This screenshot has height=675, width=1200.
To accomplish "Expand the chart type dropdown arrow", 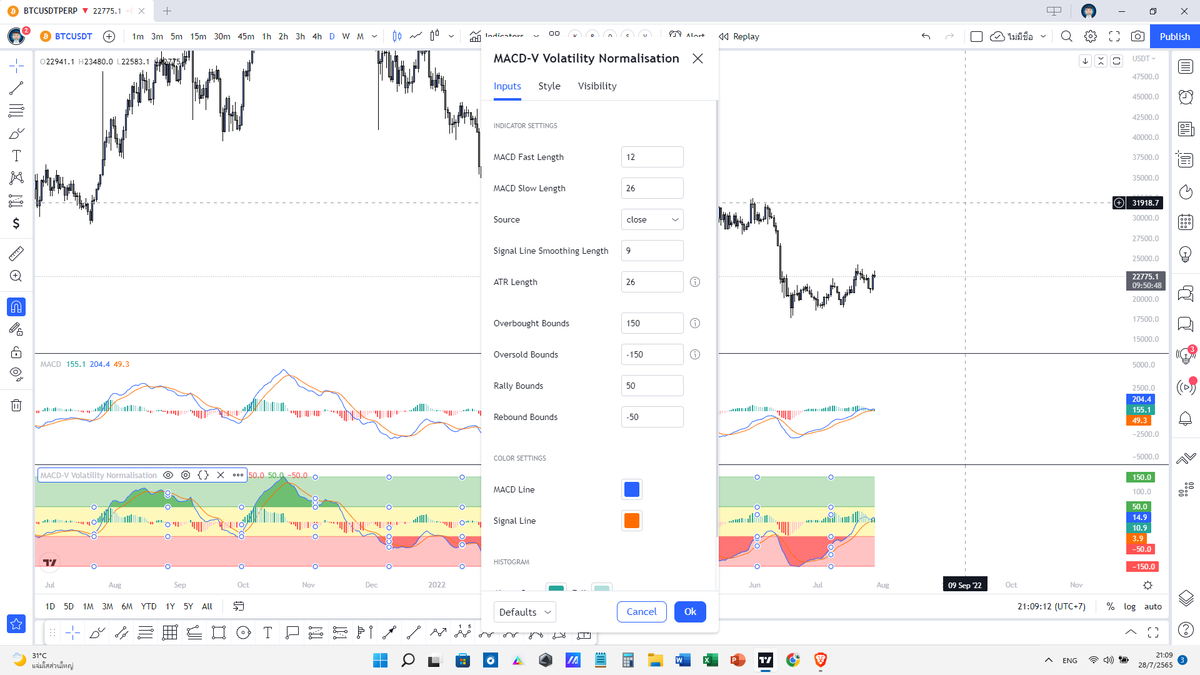I will [x=452, y=36].
